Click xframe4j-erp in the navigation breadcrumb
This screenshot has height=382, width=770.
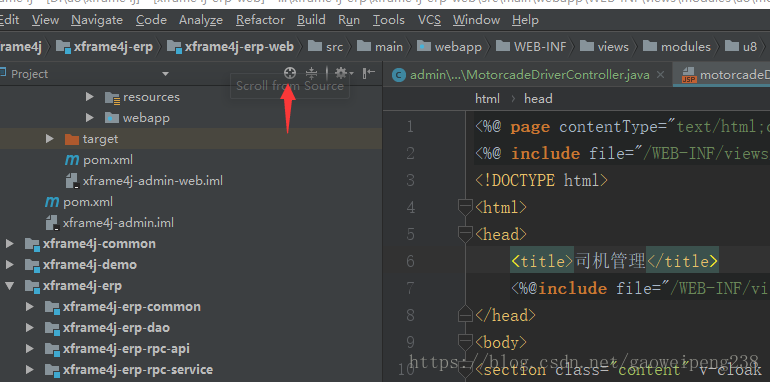coord(105,47)
